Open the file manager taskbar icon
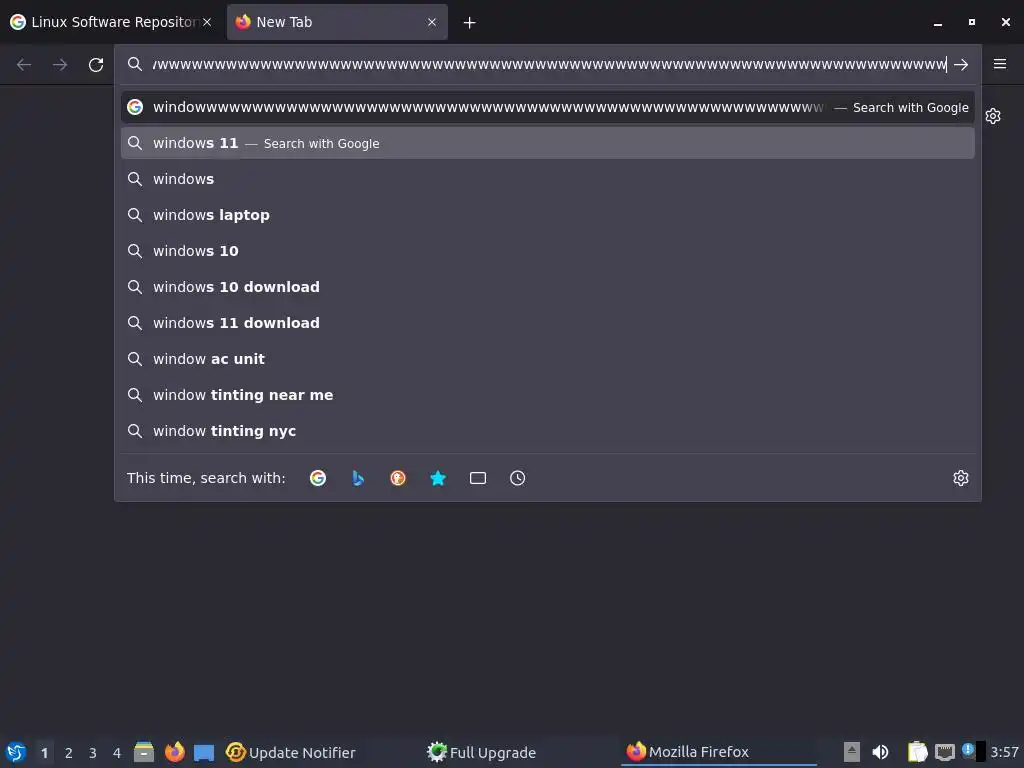Screen dimensions: 1024x768 point(144,752)
